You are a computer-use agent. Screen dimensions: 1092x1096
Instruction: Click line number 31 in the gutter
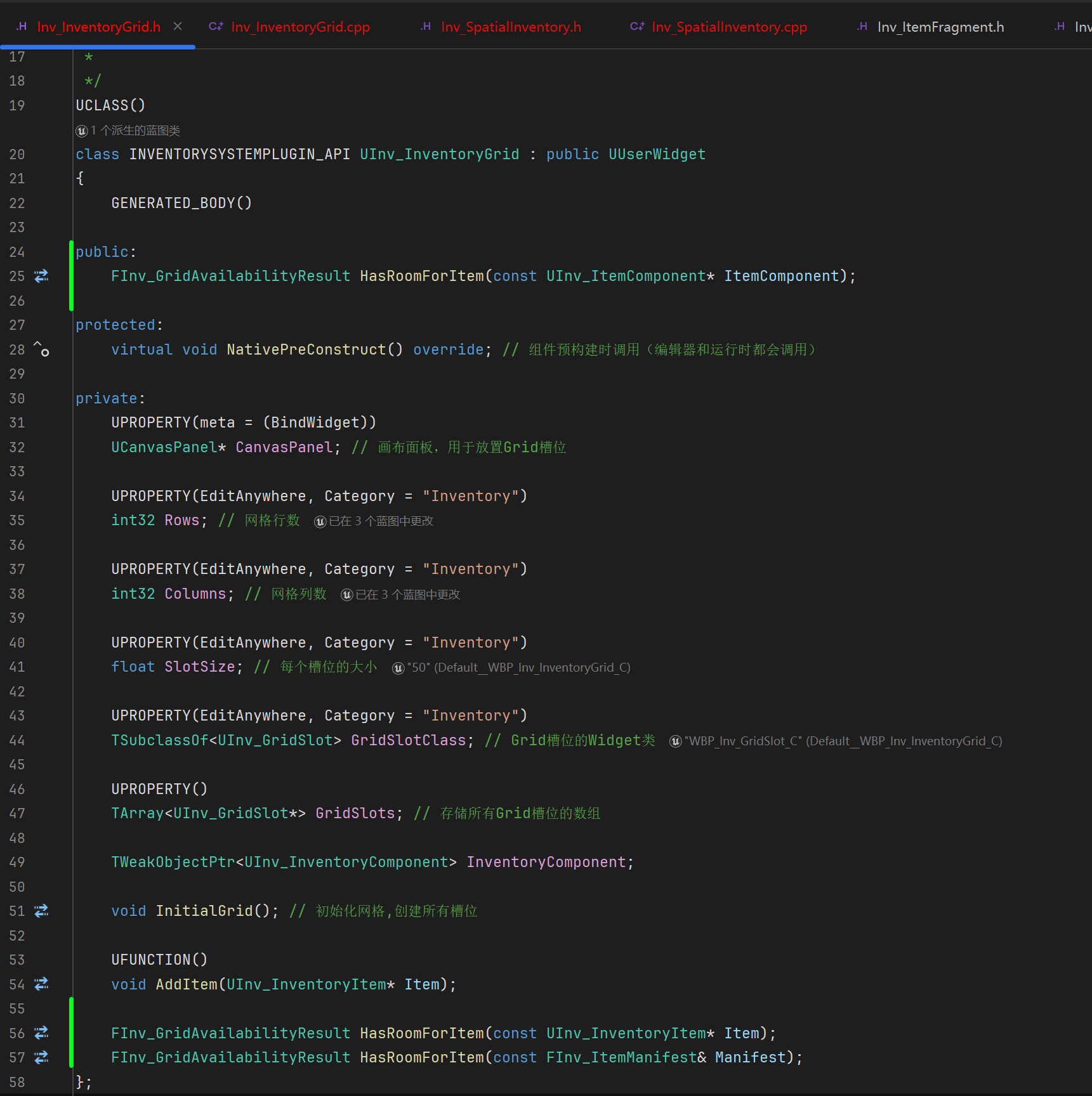[17, 422]
